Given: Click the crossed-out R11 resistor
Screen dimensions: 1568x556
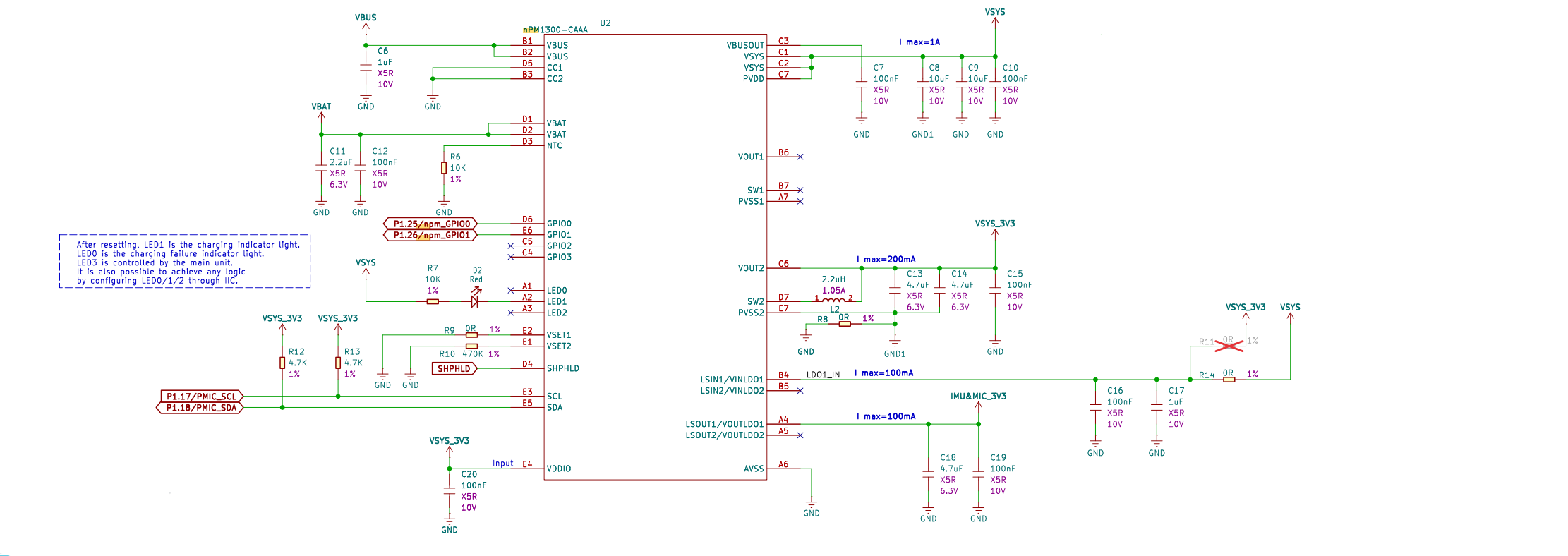Looking at the screenshot, I should [1229, 345].
